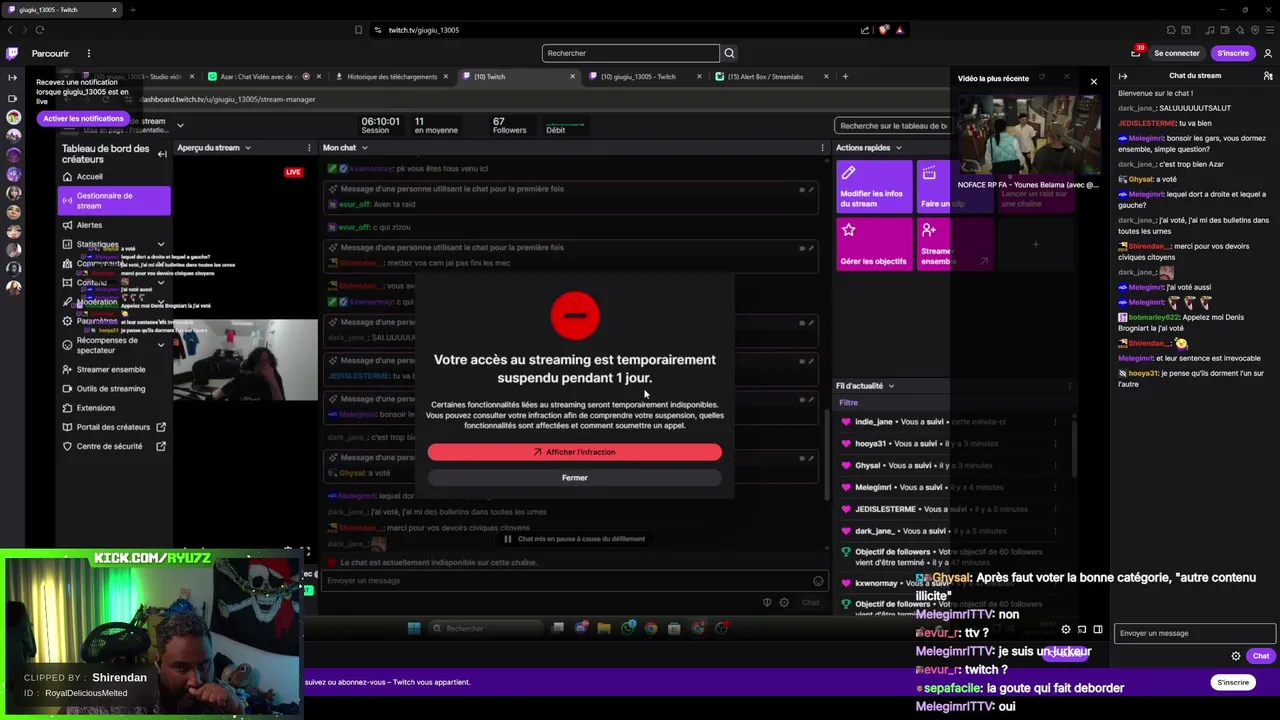The height and width of the screenshot is (720, 1280).
Task: Open Portail des créateurs external link
Action: click(x=114, y=427)
